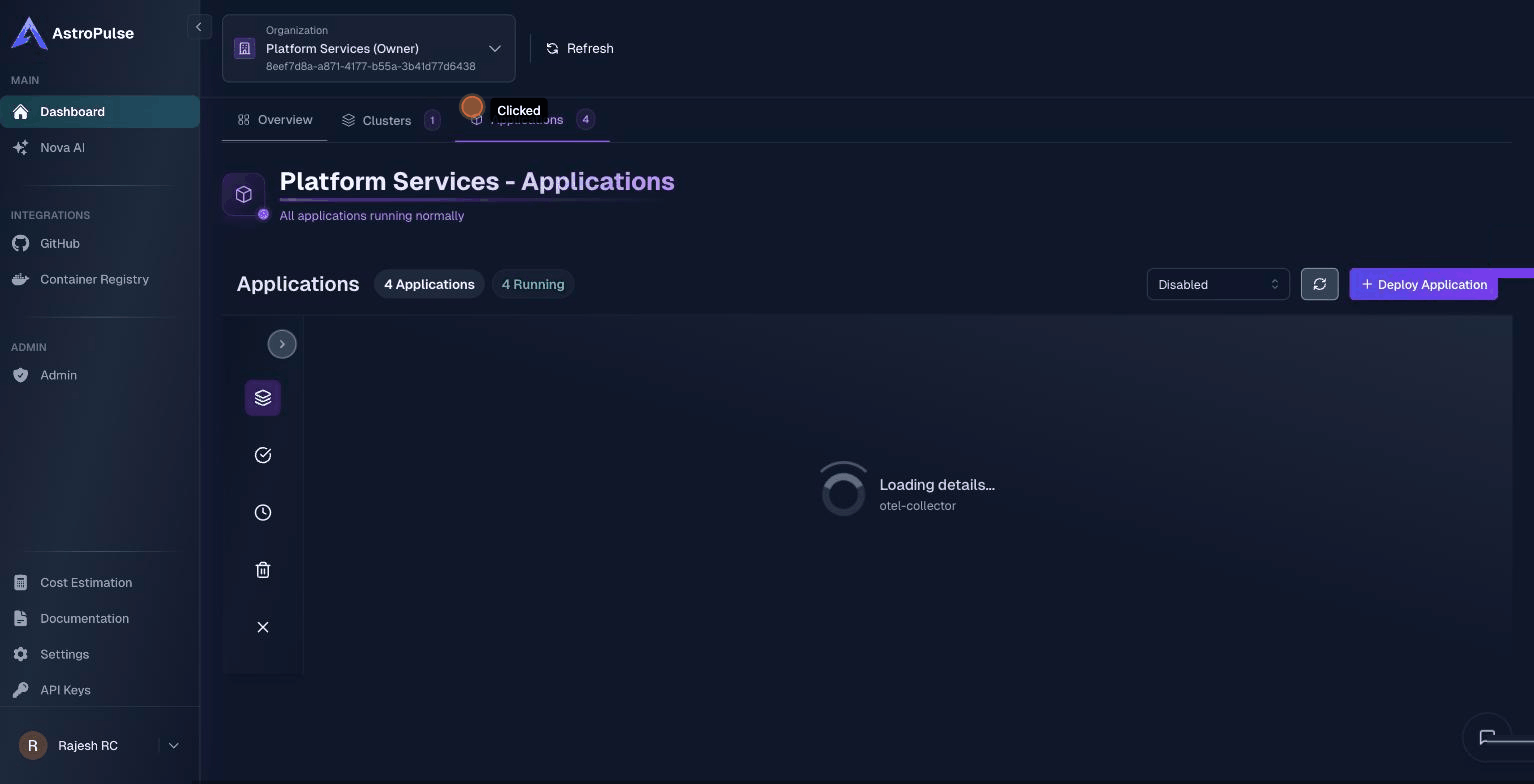Click the 'otel-collector' loading label
Viewport: 1534px width, 784px height.
pyautogui.click(x=918, y=505)
